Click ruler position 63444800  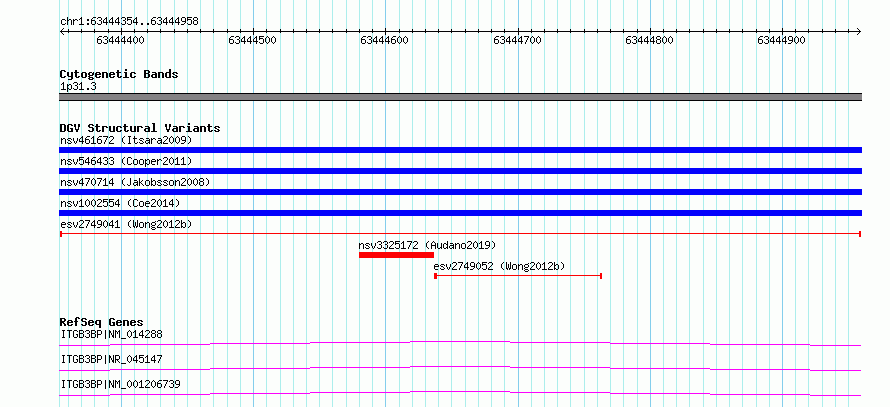(649, 40)
